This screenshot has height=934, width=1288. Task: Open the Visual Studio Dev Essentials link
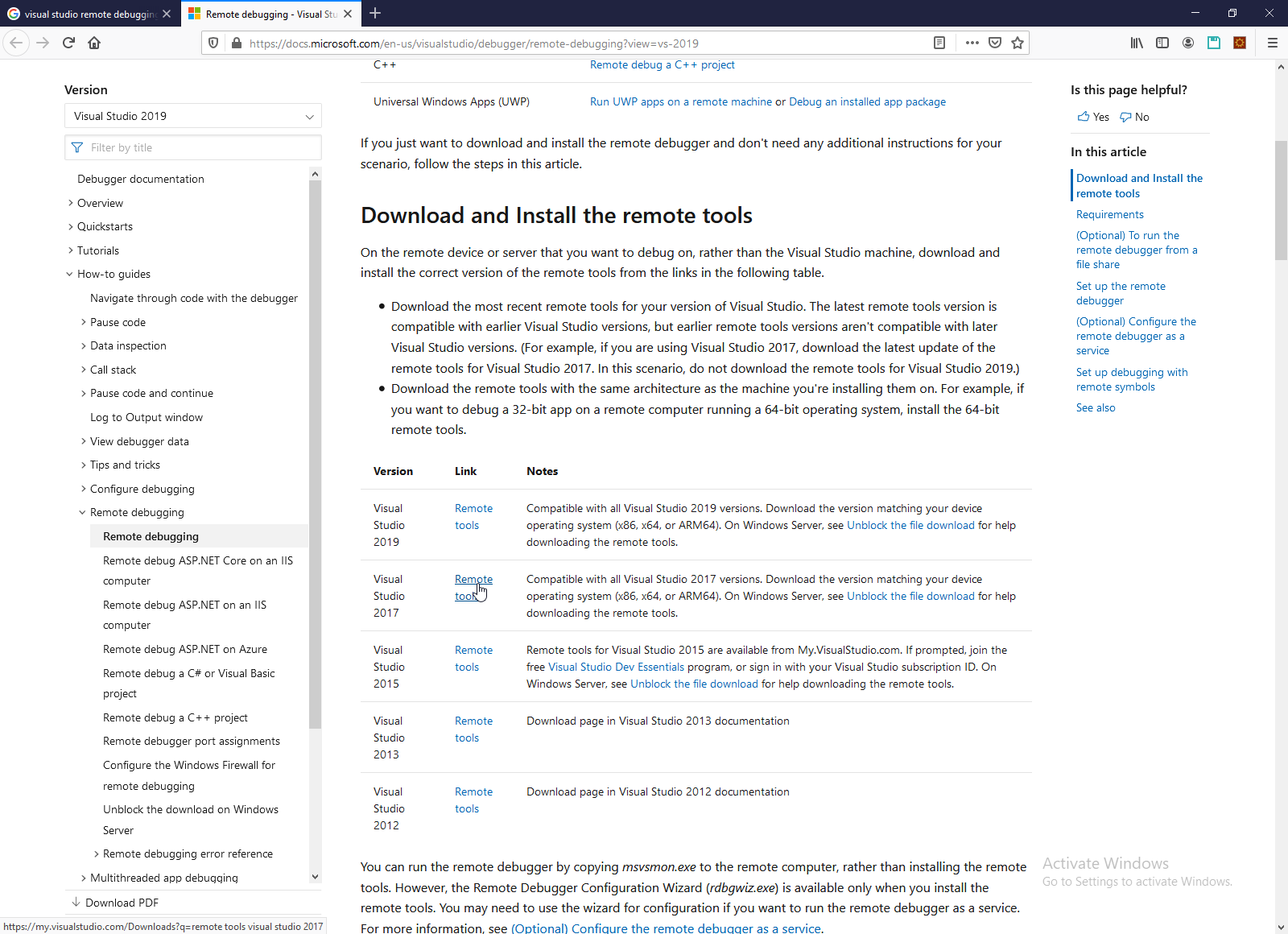616,667
